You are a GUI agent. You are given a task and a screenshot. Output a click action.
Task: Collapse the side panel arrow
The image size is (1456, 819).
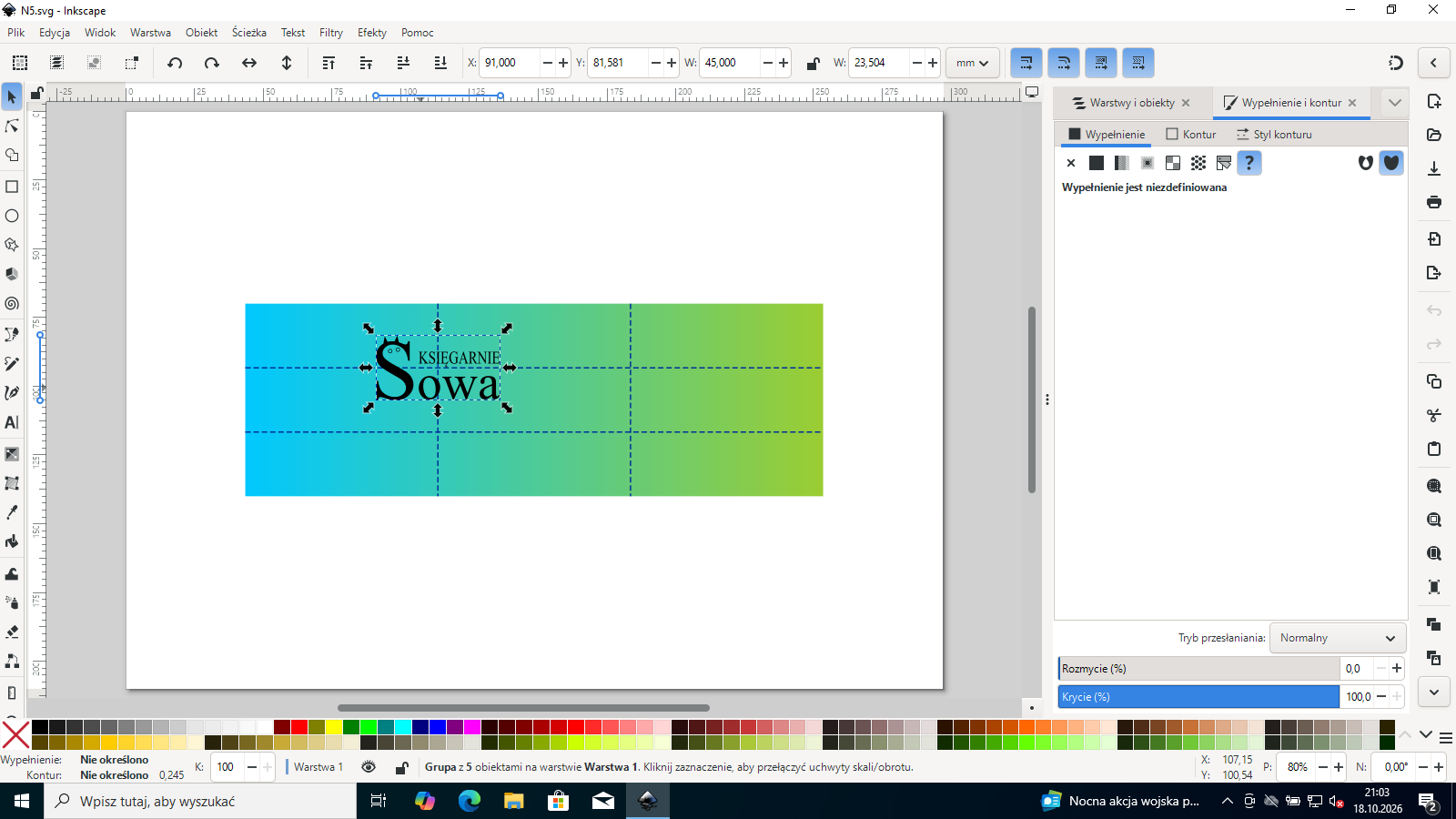click(x=1433, y=63)
